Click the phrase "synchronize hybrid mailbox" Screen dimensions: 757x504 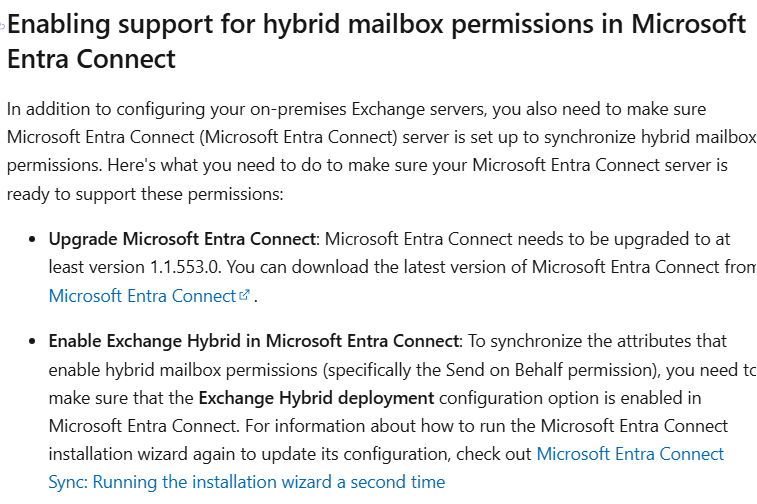[x=650, y=137]
